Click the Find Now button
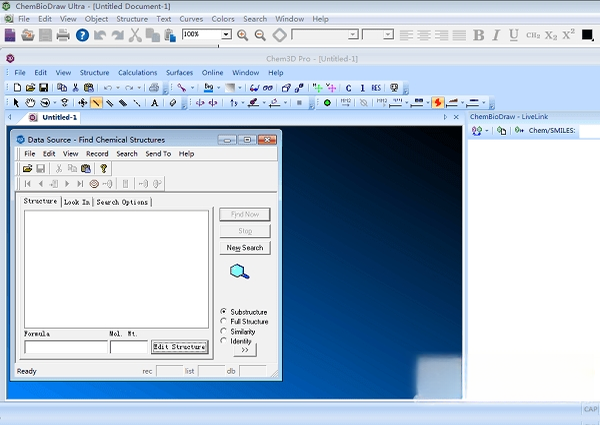This screenshot has height=425, width=600. click(245, 214)
